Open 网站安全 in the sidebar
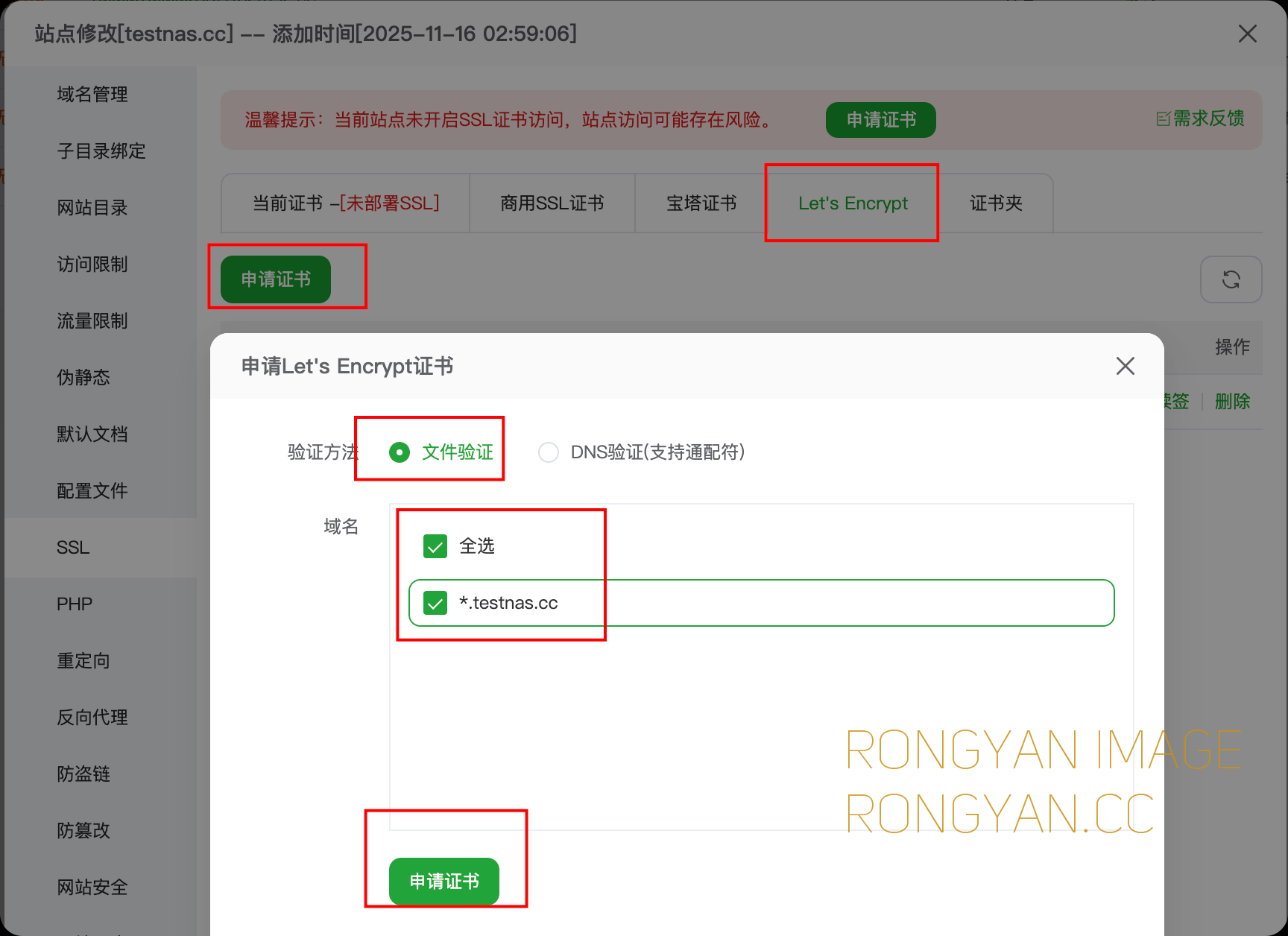 point(92,888)
